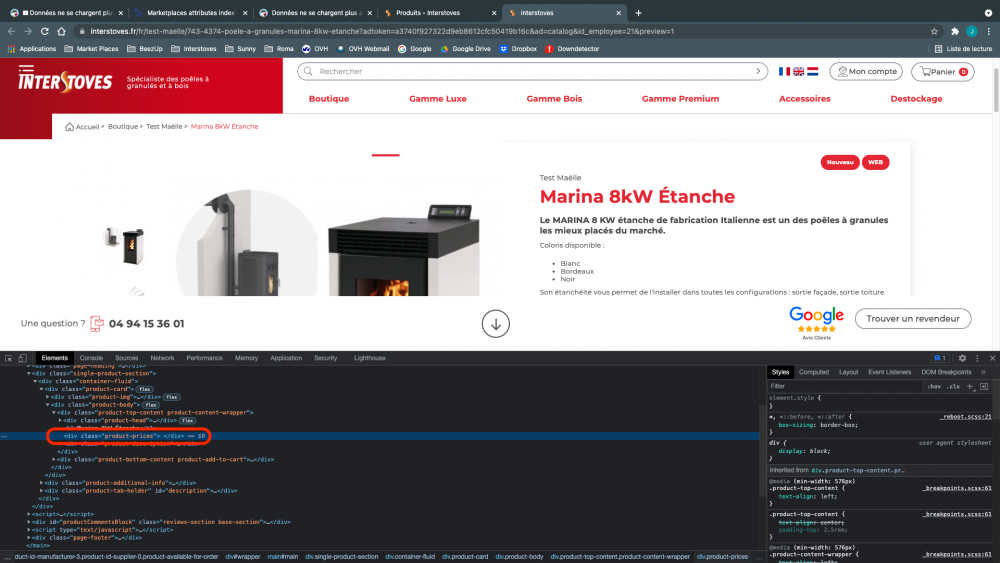The width and height of the screenshot is (1000, 563).
Task: Open the Event Listeners tab
Action: click(x=889, y=372)
